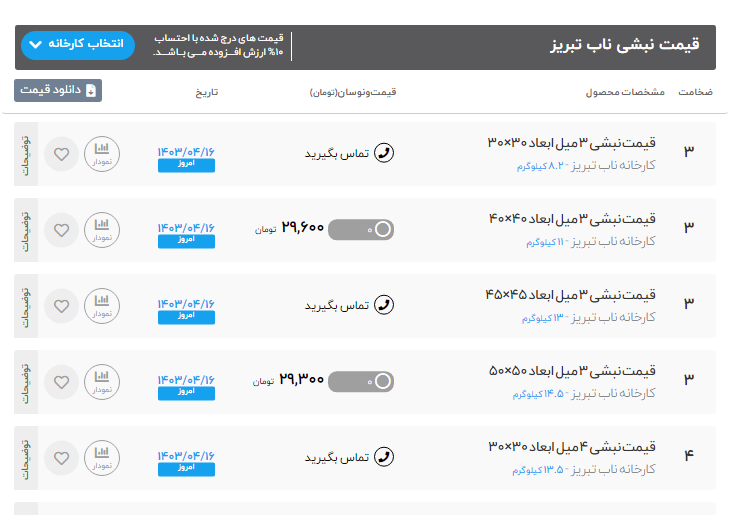Click the 29,300 تومان price value
Viewport: 729px width, 515px height.
click(x=301, y=380)
